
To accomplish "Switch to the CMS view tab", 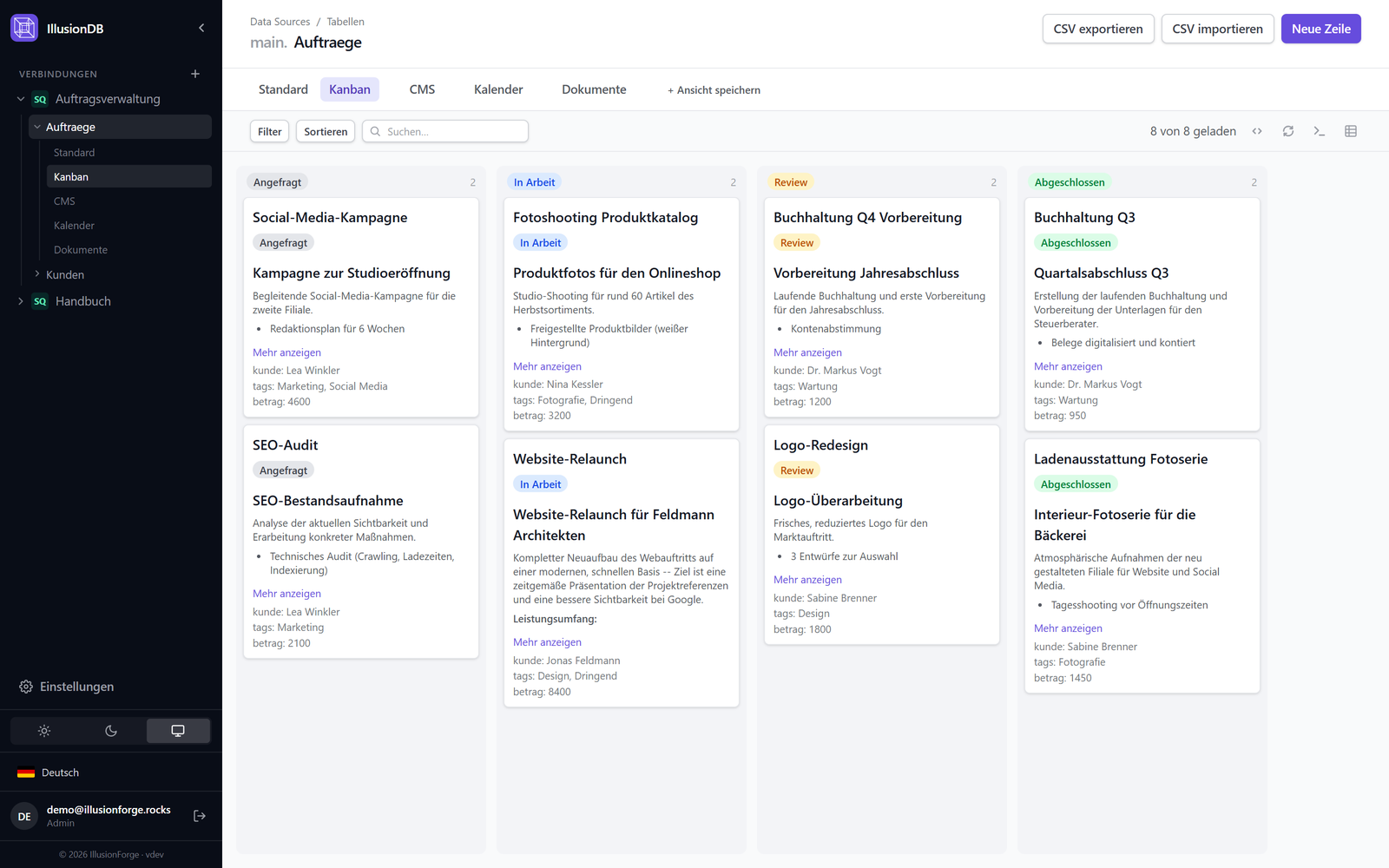I will point(422,89).
